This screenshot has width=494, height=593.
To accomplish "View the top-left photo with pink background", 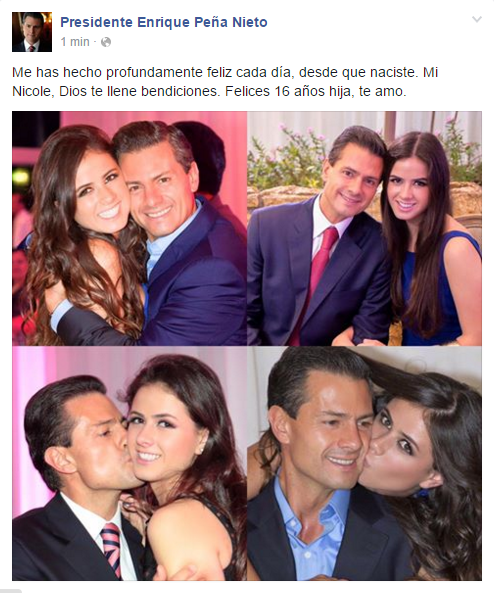I will point(129,228).
